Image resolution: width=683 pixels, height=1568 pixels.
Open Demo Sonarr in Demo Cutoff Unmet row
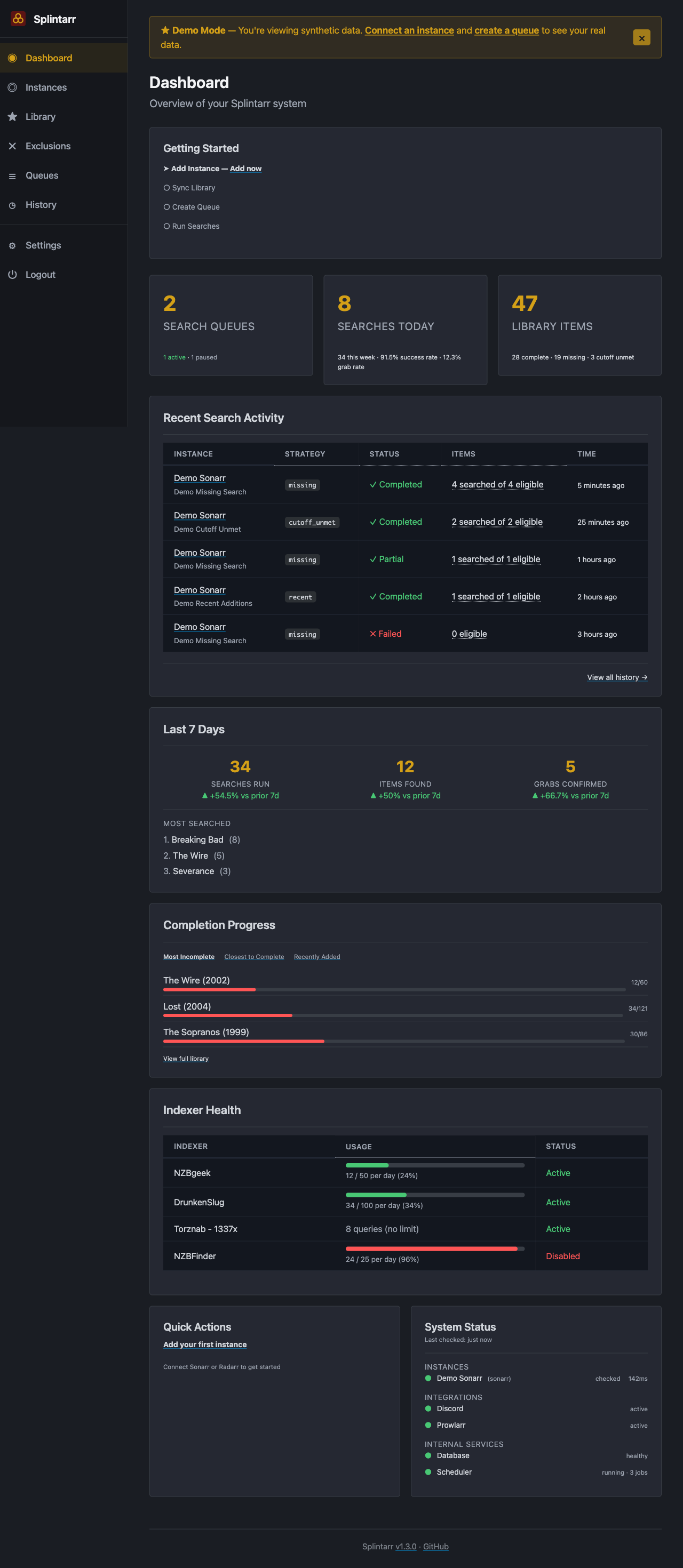(200, 515)
